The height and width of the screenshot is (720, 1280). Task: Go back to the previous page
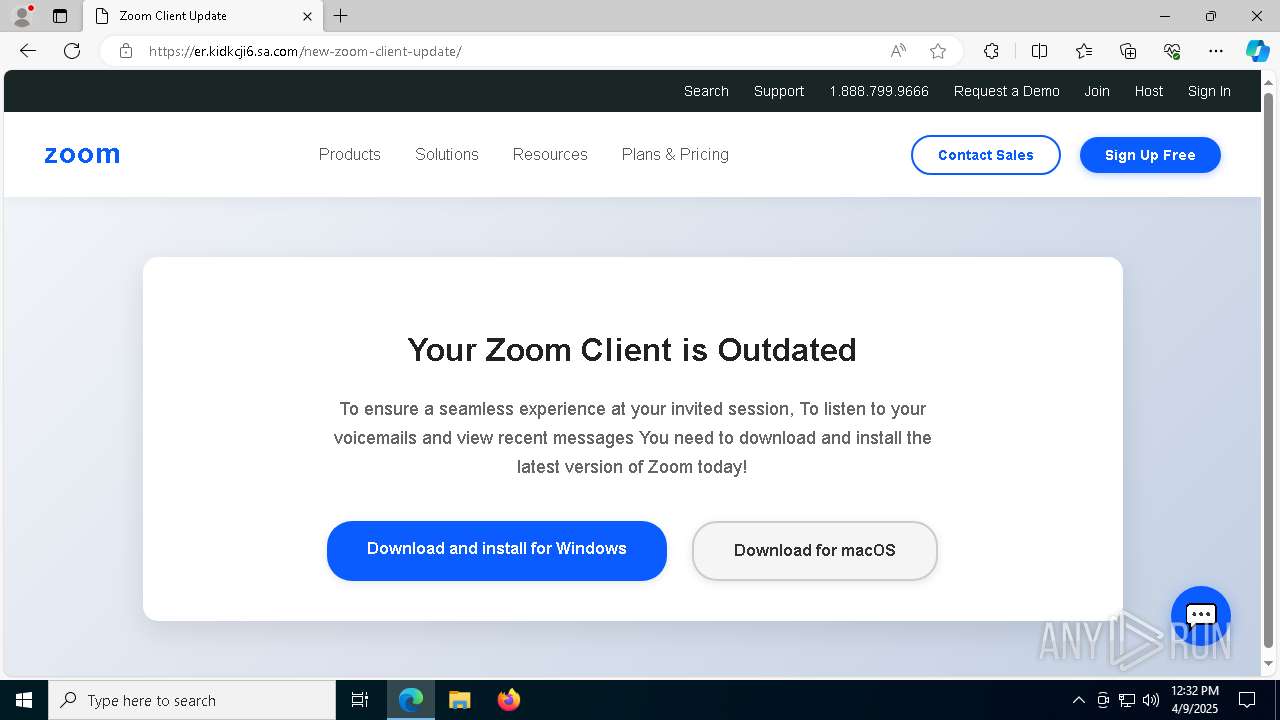pos(28,51)
